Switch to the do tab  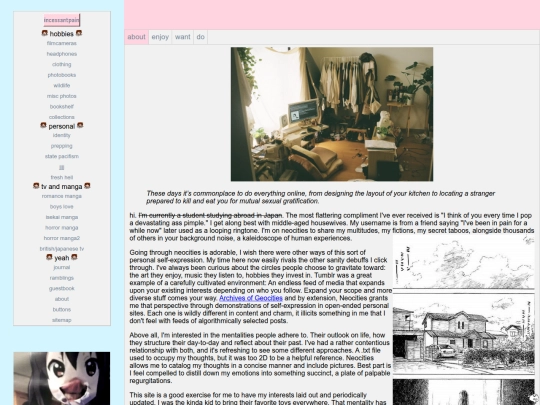(x=200, y=37)
